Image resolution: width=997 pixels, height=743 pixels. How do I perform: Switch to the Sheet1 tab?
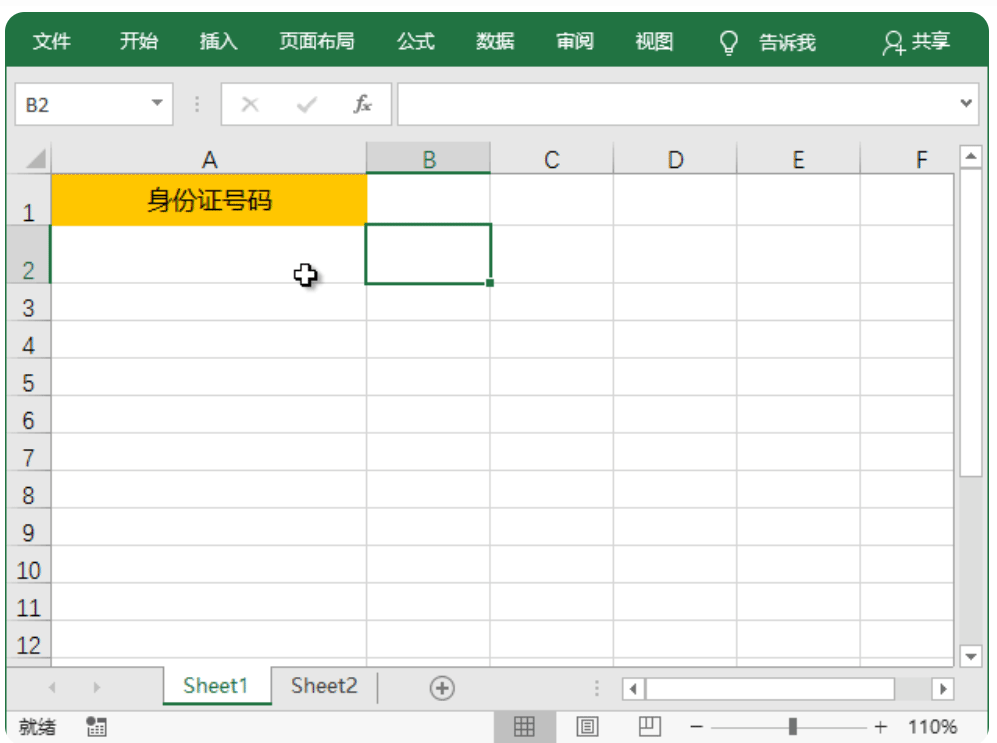point(216,686)
